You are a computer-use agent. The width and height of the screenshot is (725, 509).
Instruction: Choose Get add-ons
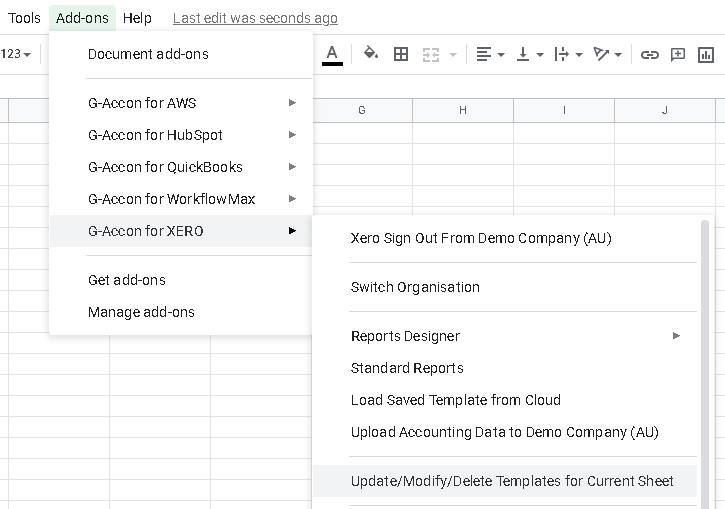pos(181,280)
